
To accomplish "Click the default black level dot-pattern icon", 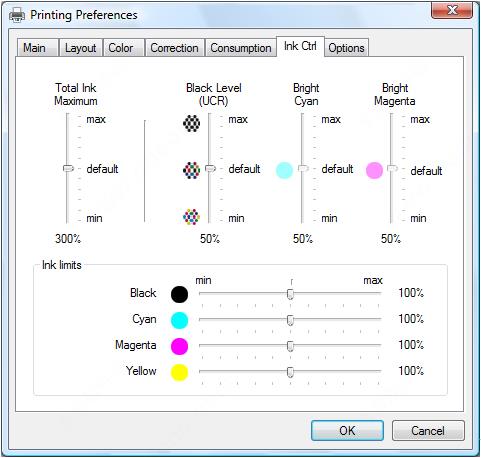I will [x=191, y=170].
